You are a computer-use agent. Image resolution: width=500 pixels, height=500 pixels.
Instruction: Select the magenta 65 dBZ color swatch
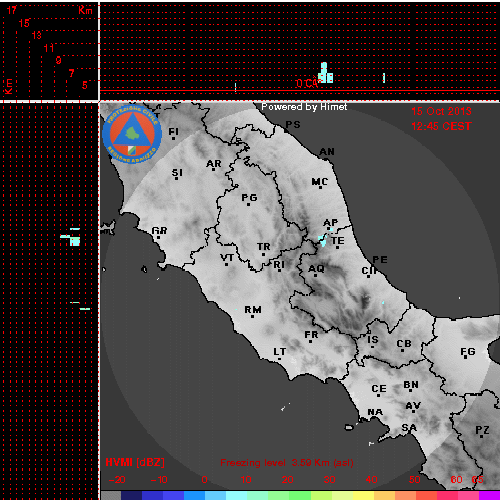489,495
